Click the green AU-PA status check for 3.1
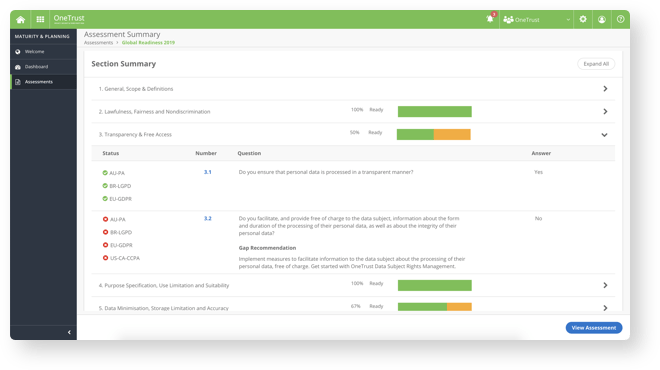Screen dimensions: 660x370 [105, 173]
